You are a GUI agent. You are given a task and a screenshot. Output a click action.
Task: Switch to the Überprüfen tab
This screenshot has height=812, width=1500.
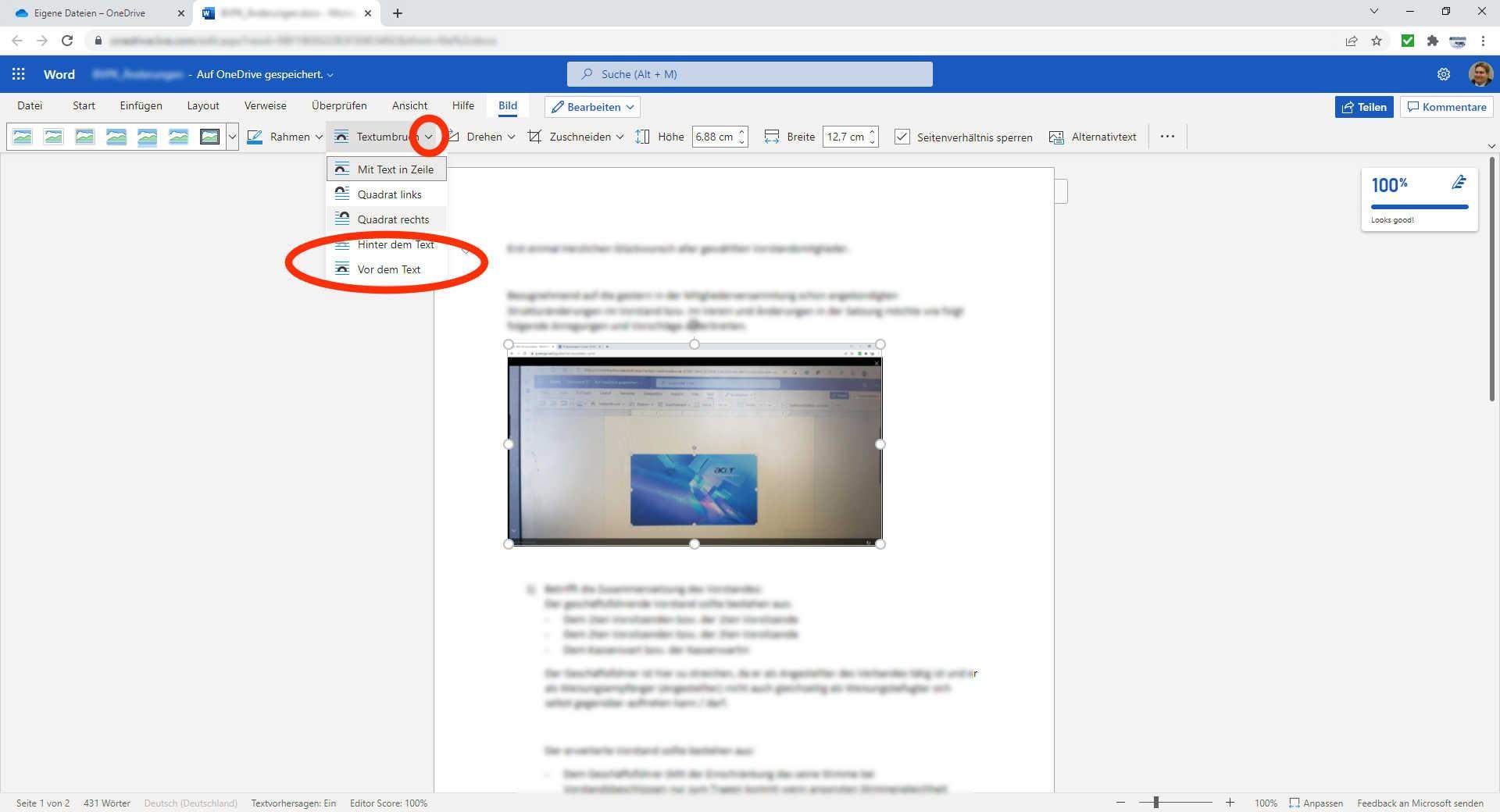click(x=339, y=105)
